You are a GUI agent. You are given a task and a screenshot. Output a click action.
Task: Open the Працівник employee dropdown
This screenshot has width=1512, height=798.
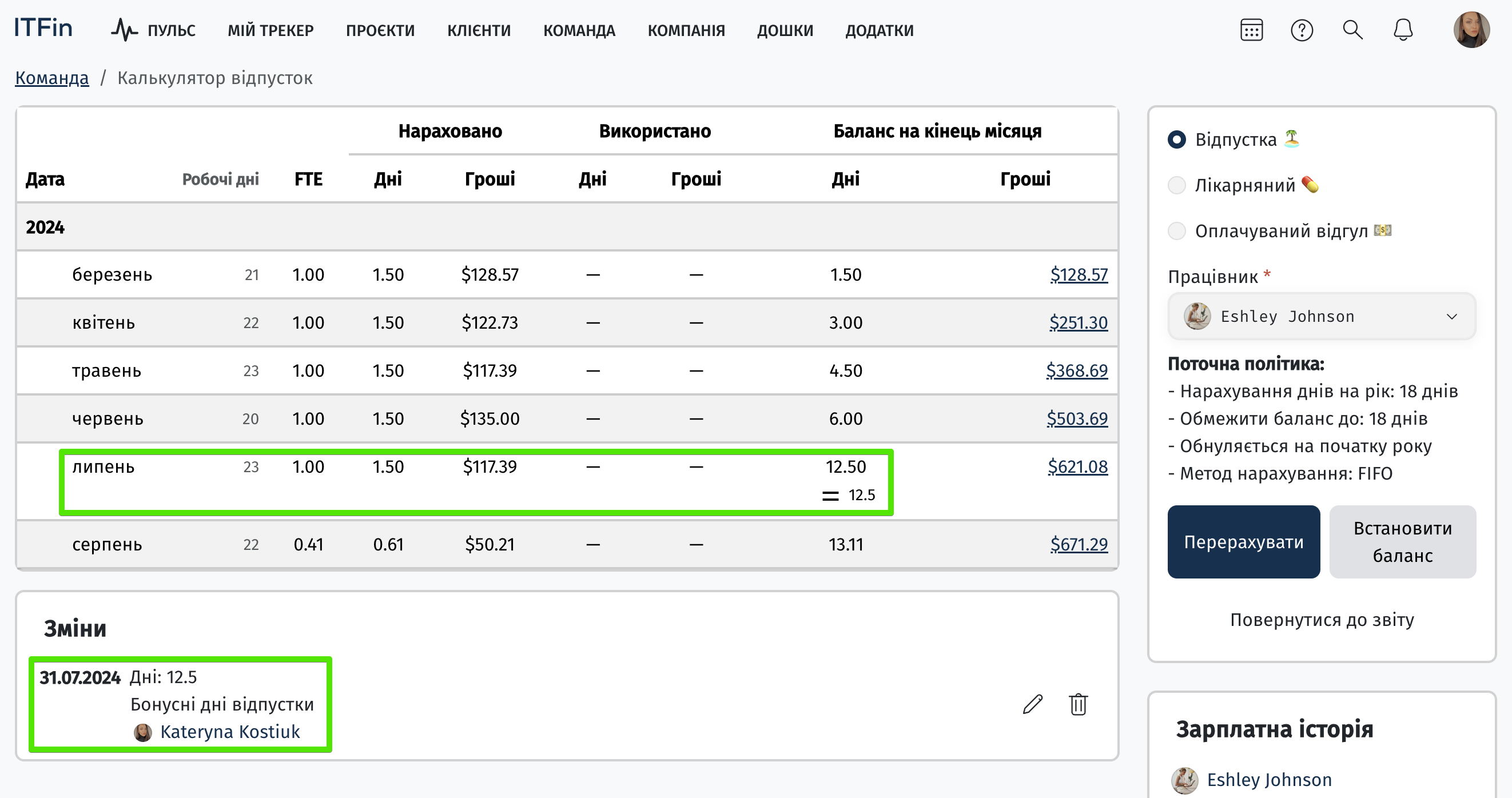click(1322, 317)
